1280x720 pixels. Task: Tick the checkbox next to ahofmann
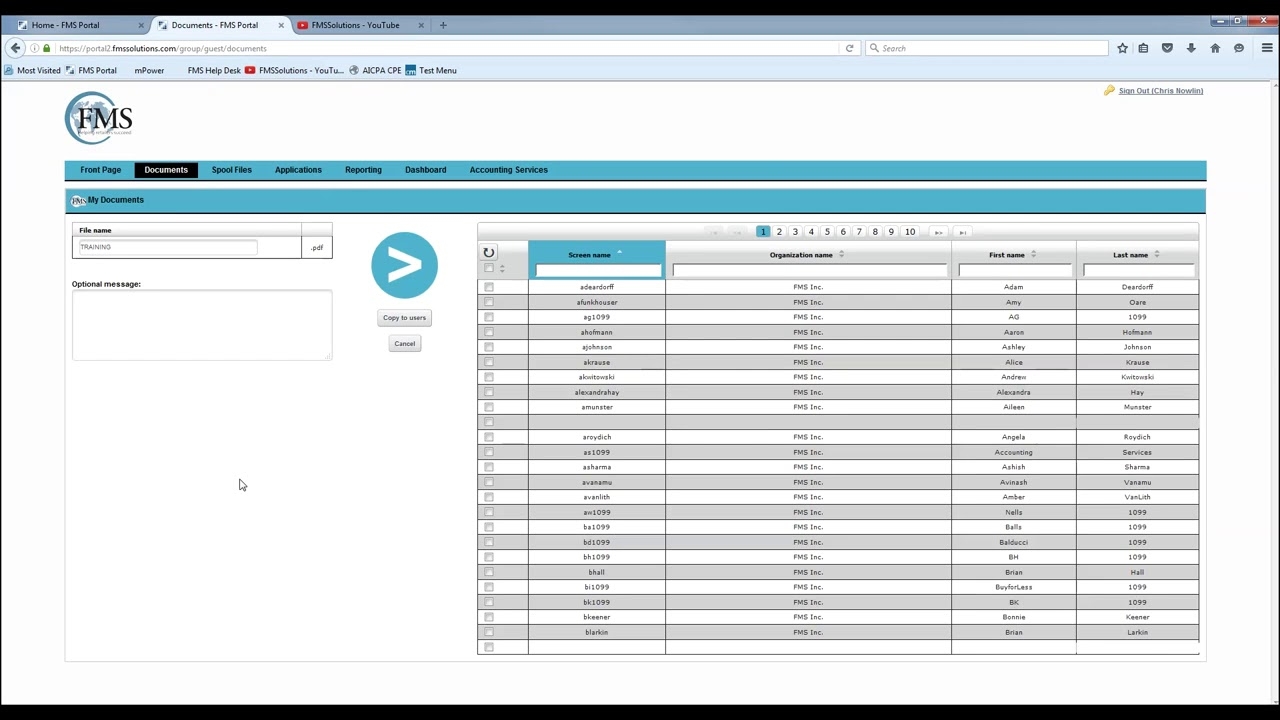click(489, 332)
